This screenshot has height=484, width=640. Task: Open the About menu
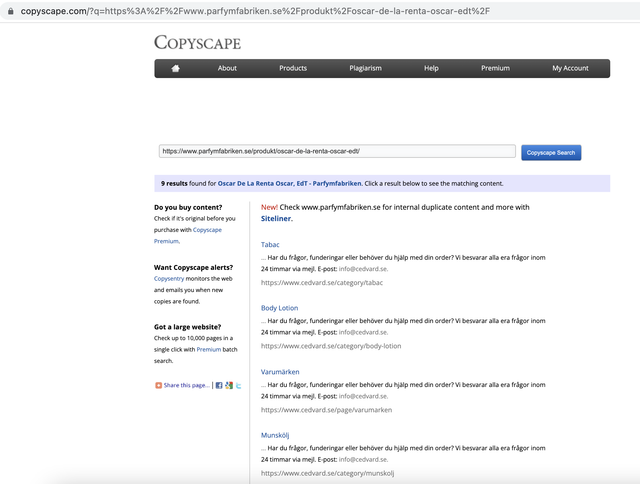click(227, 68)
